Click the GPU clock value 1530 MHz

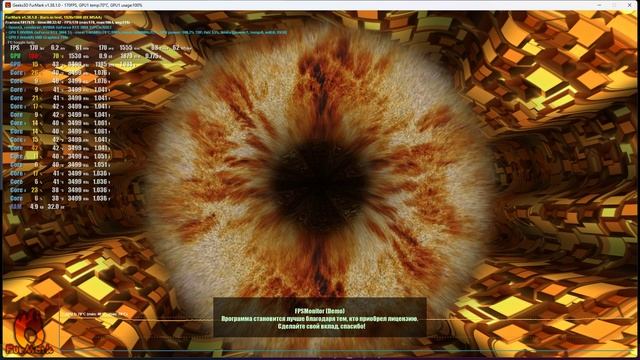click(78, 56)
